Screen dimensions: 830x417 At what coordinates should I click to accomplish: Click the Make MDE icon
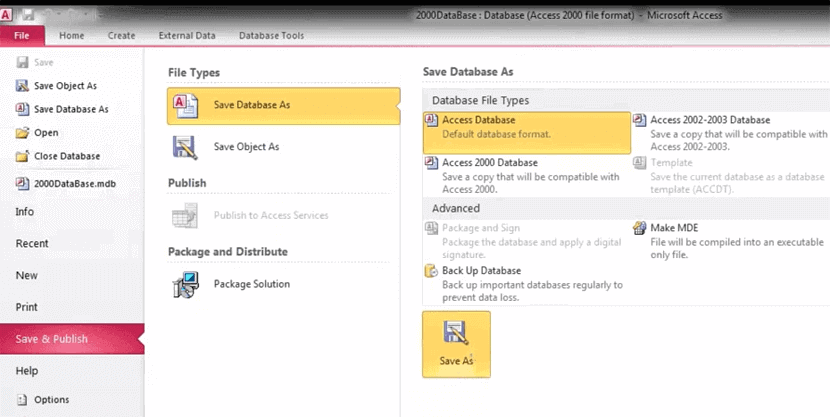pyautogui.click(x=641, y=228)
